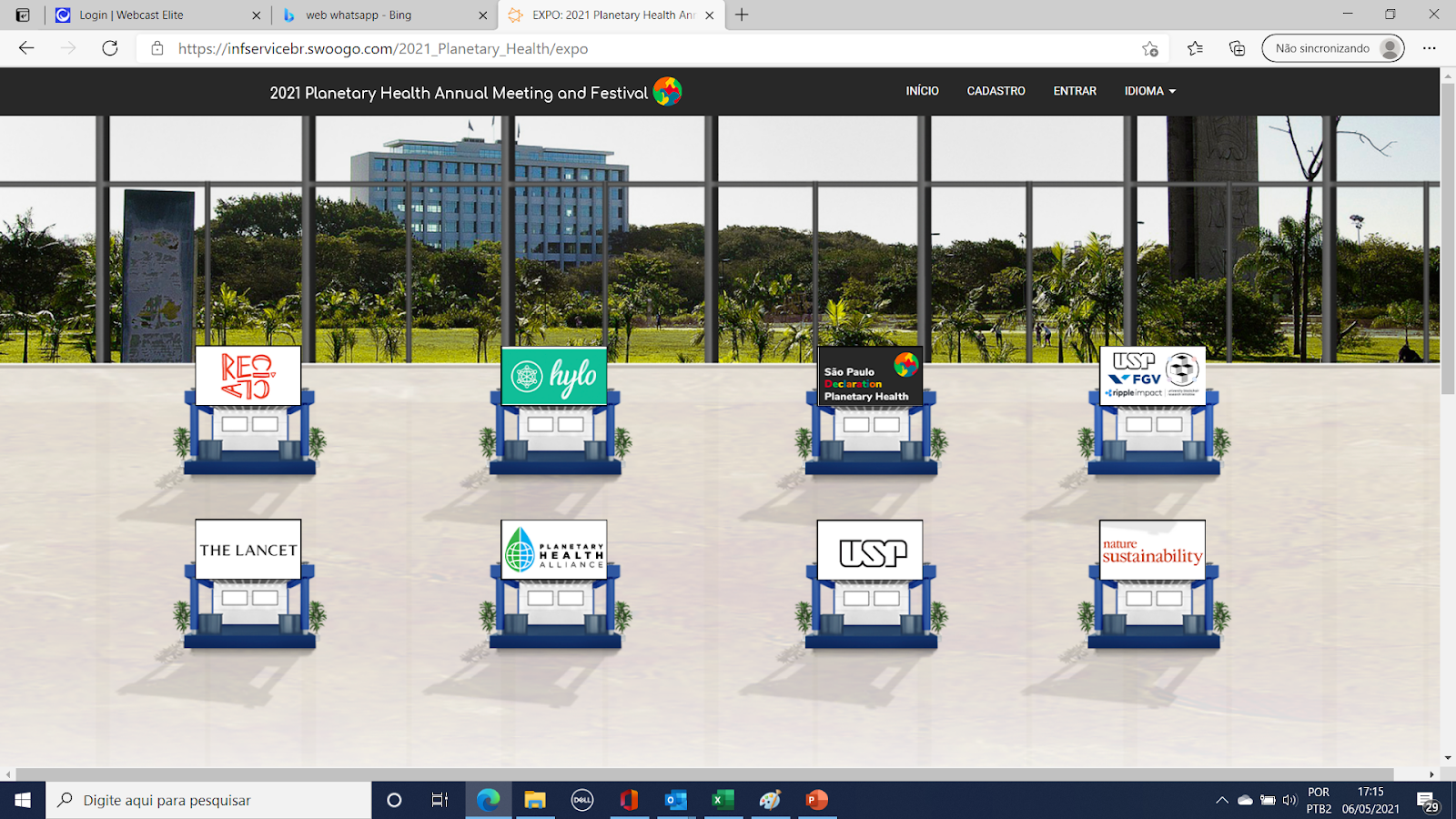Click the 2021 Planetary Health Annual Meeting title
1456x819 pixels.
pyautogui.click(x=459, y=93)
